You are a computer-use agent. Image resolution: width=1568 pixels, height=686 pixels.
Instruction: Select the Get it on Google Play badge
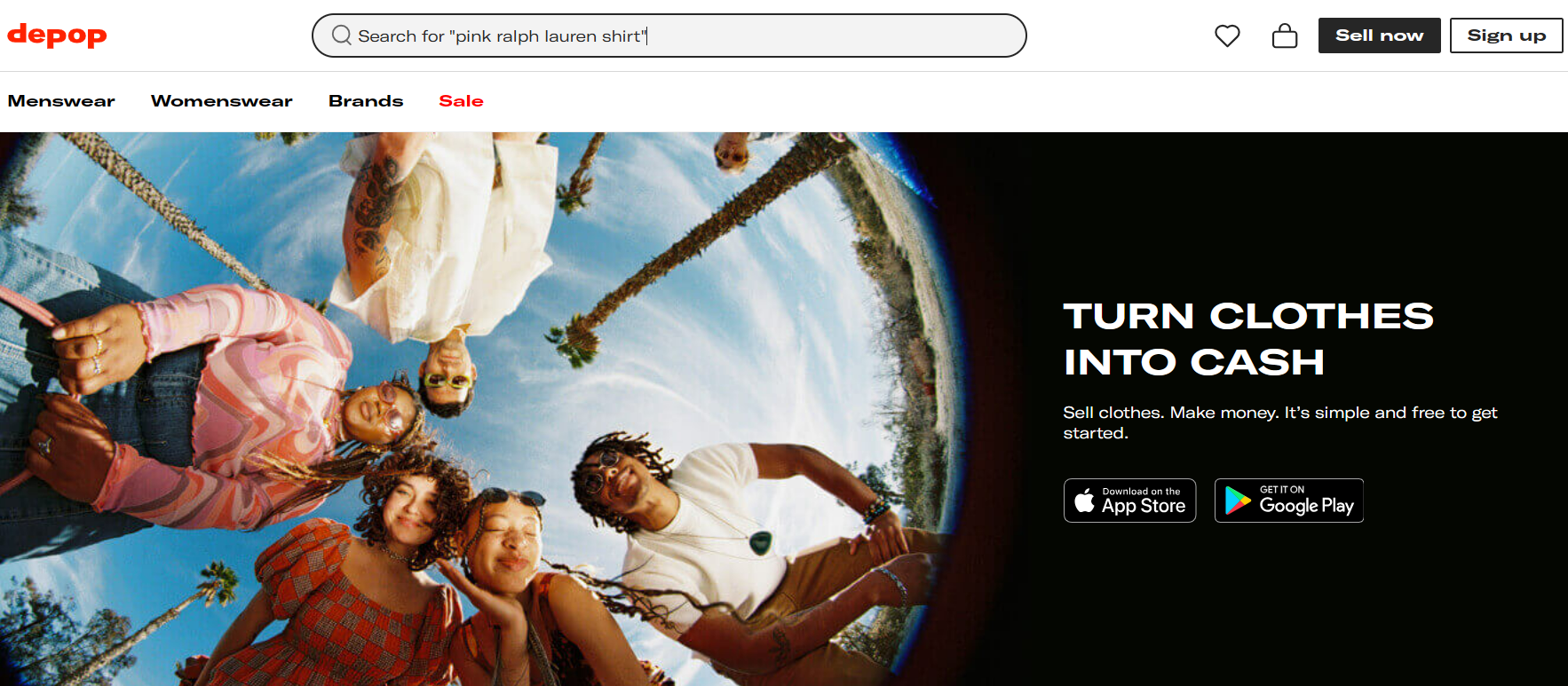coord(1288,501)
